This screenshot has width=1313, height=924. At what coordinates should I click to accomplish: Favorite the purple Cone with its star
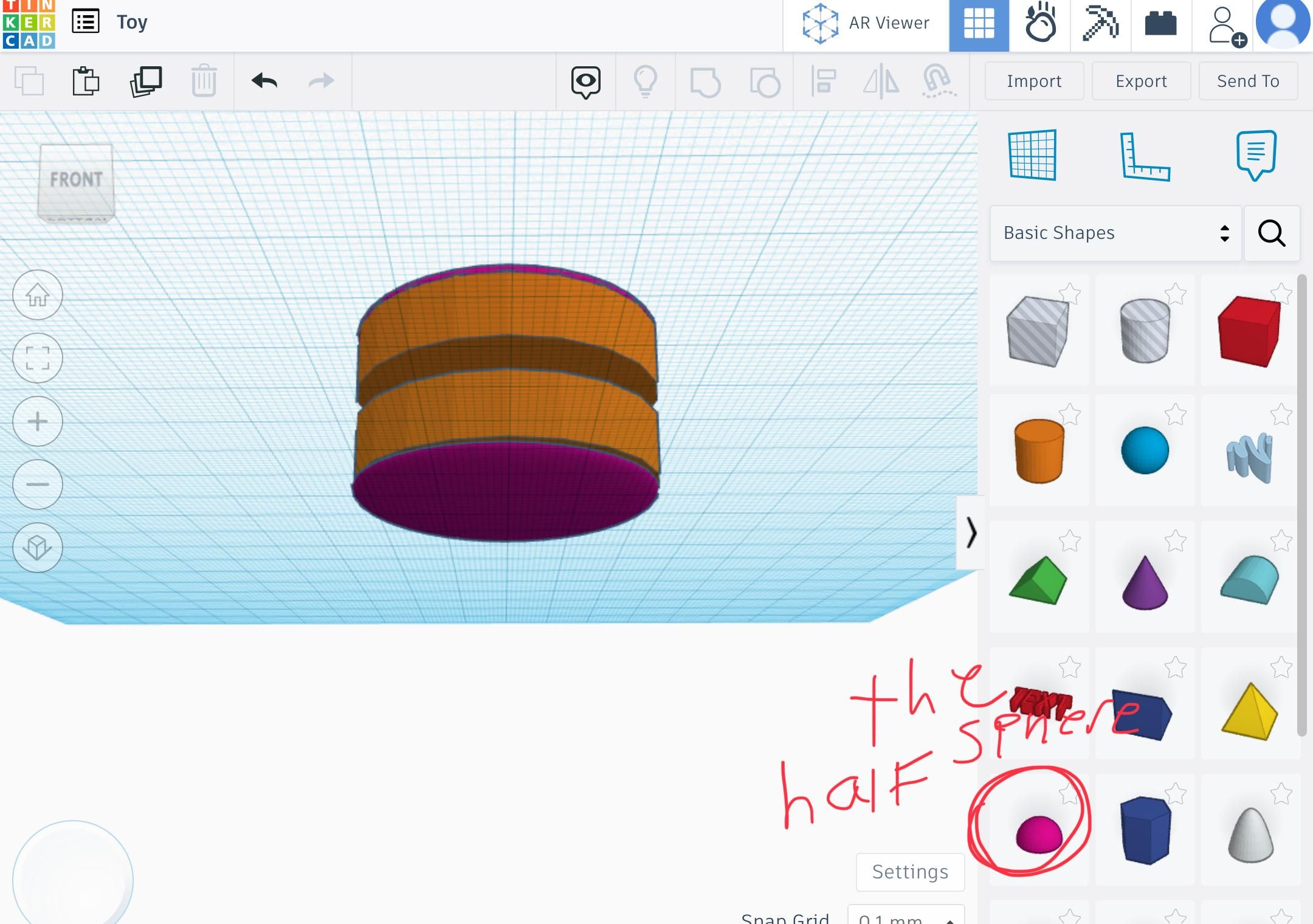pyautogui.click(x=1176, y=541)
